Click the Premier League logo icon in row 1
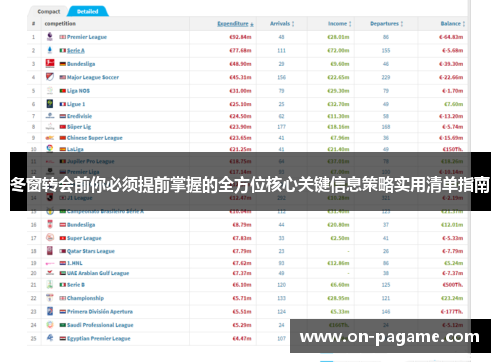The width and height of the screenshot is (500, 362). pos(50,37)
